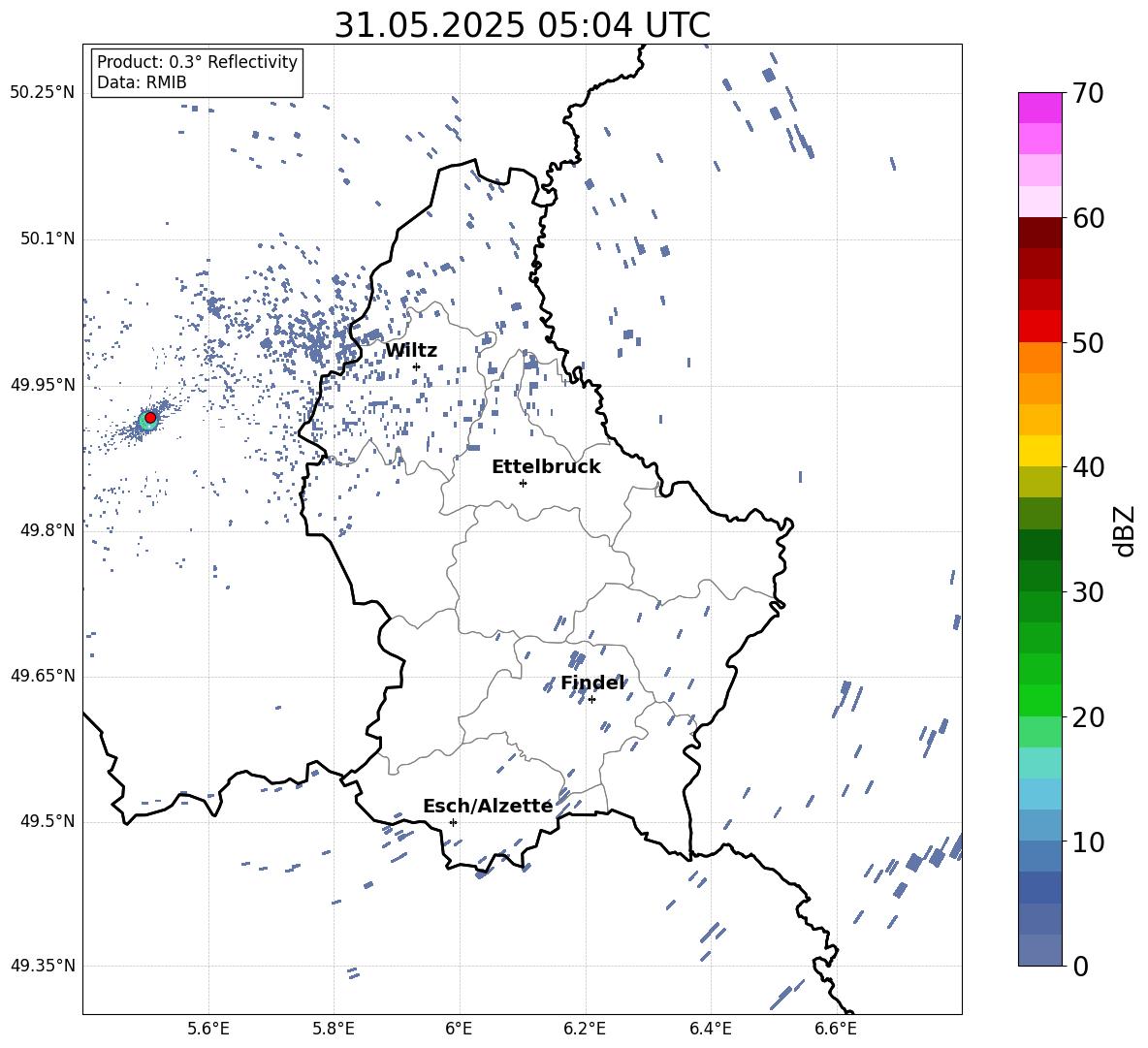The width and height of the screenshot is (1148, 1048).
Task: Click the 60 colorbar tick label
Action: (x=1088, y=218)
